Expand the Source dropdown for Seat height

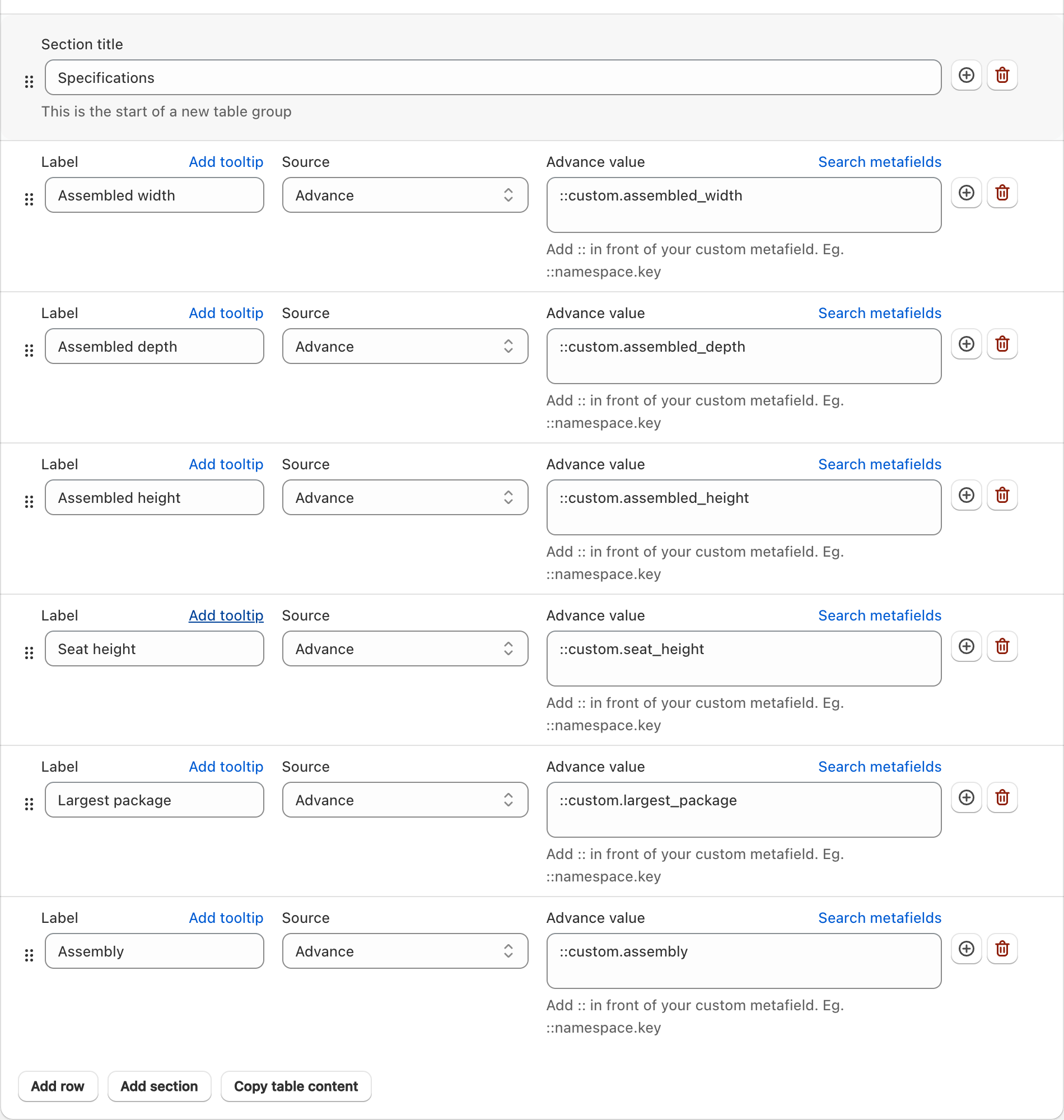click(x=405, y=648)
